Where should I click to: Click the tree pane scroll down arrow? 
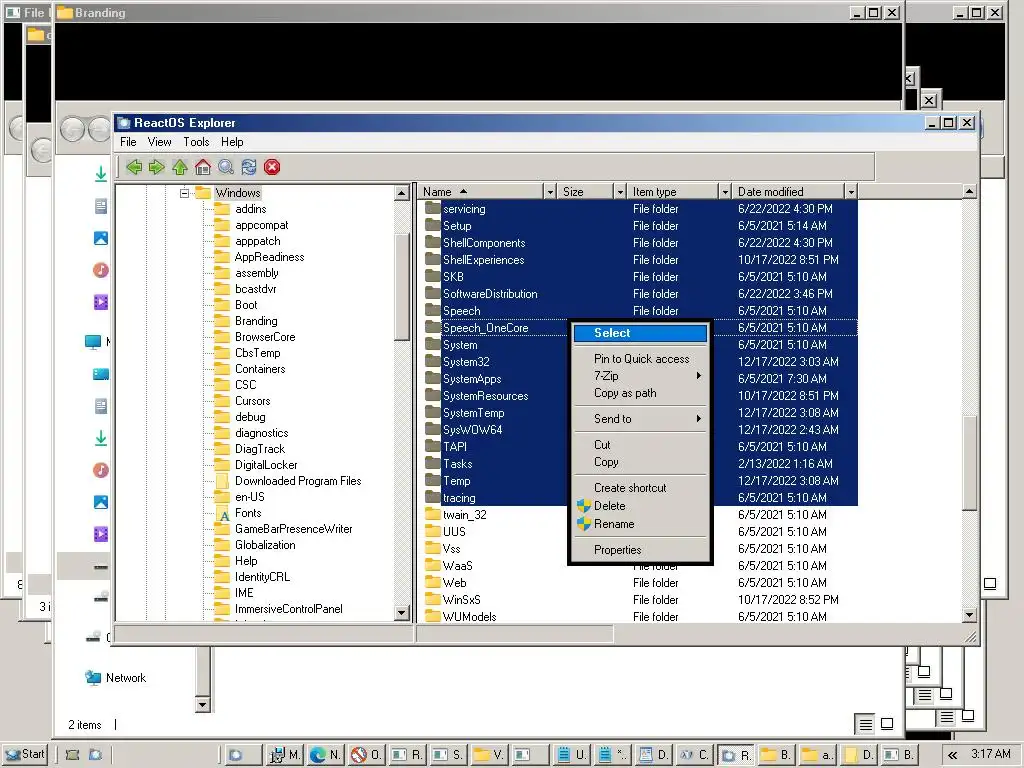[x=402, y=613]
